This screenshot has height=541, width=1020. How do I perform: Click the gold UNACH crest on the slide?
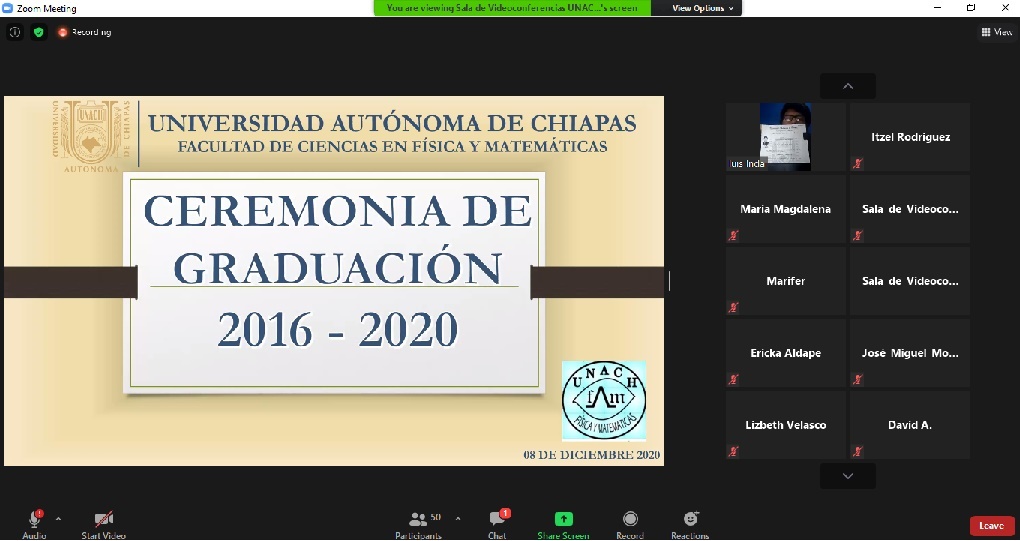(x=91, y=135)
